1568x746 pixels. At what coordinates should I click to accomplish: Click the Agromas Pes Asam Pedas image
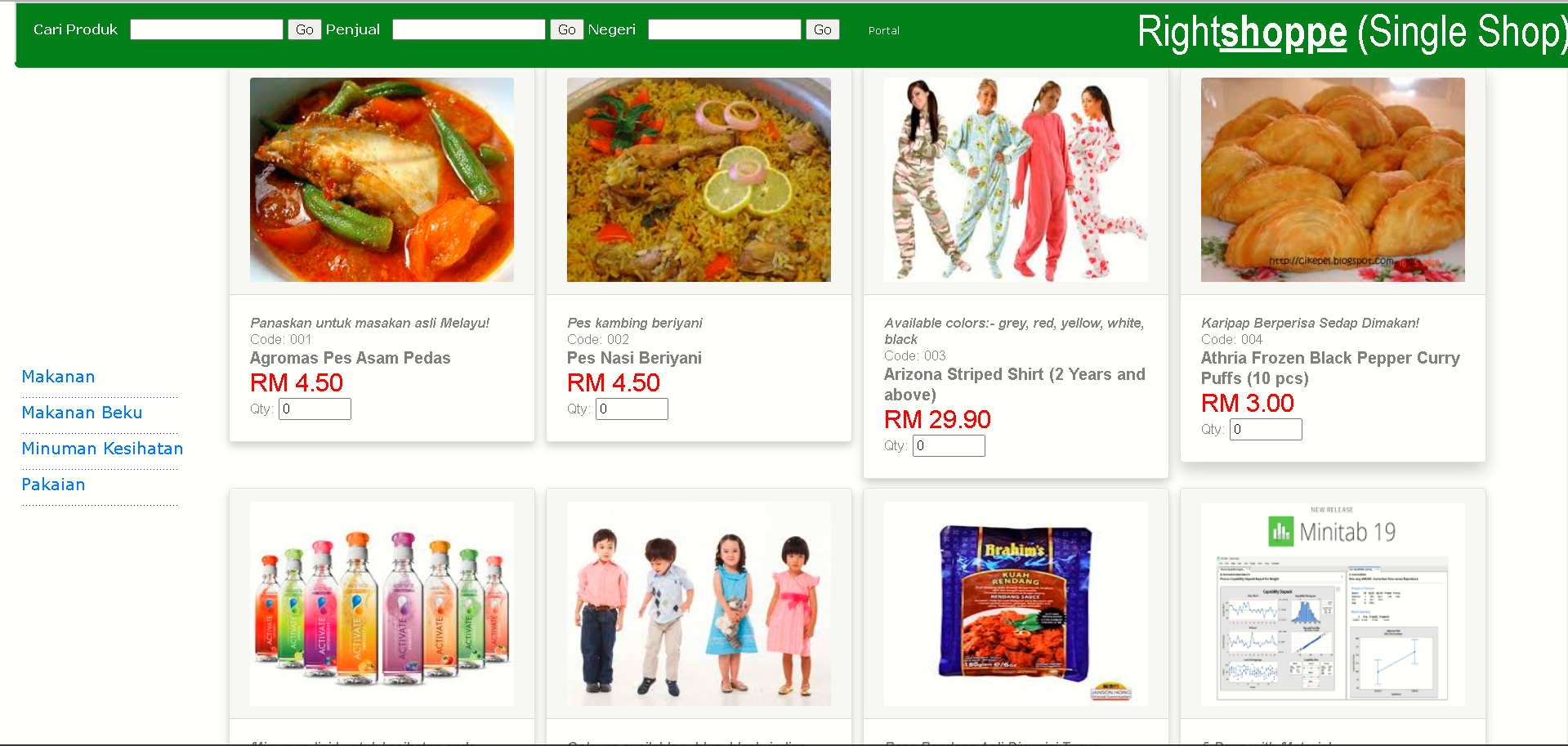tap(382, 180)
